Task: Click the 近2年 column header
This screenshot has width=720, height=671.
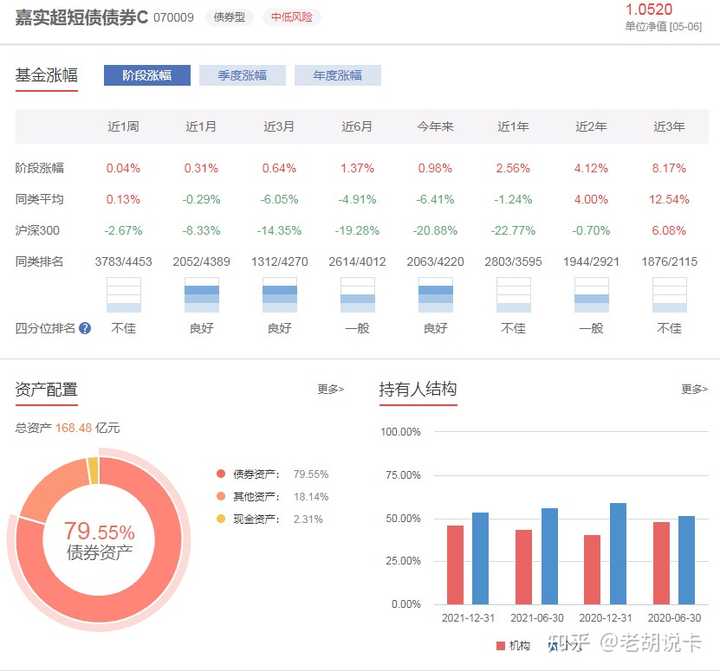Action: point(591,126)
